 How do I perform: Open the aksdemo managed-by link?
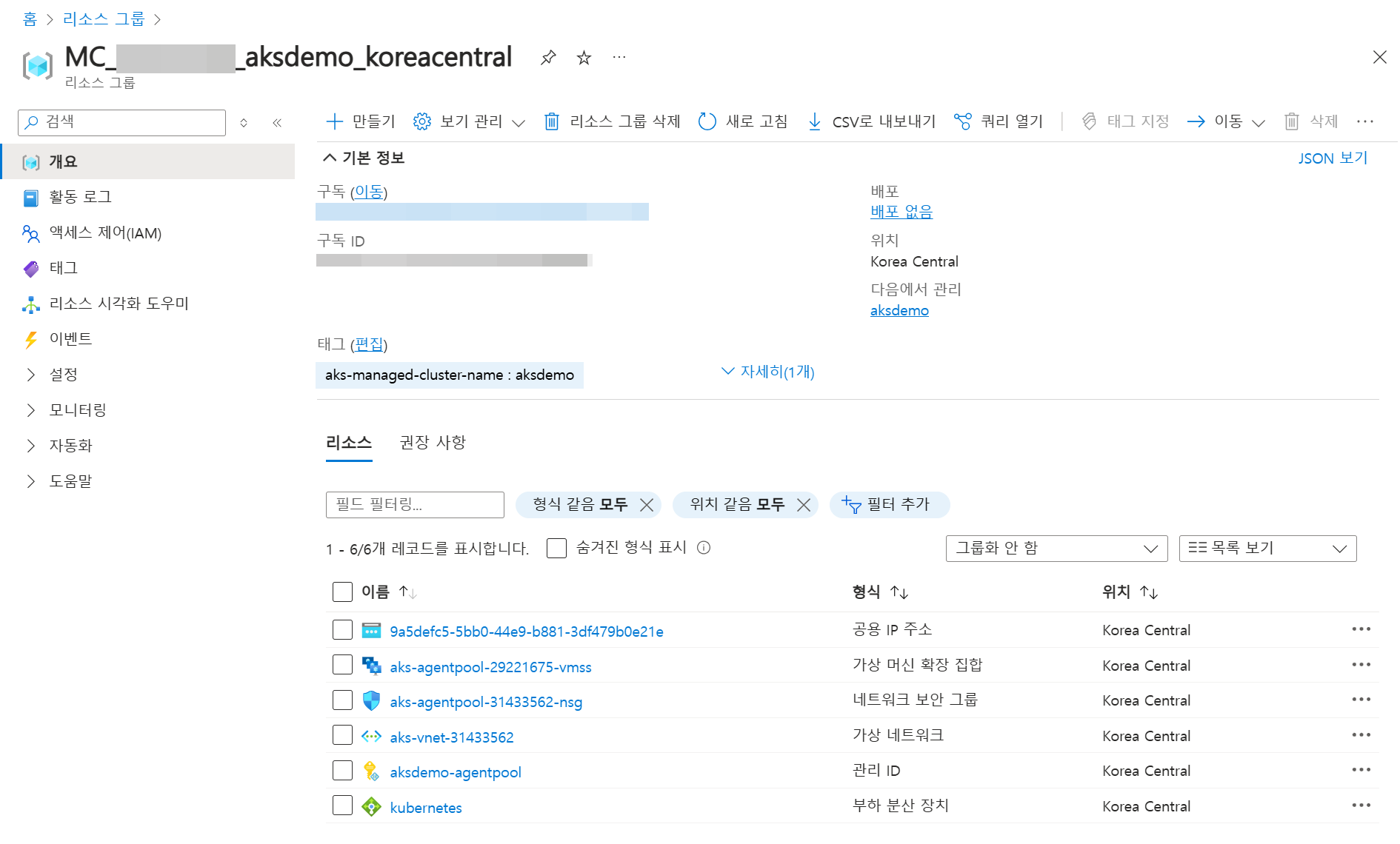point(899,311)
